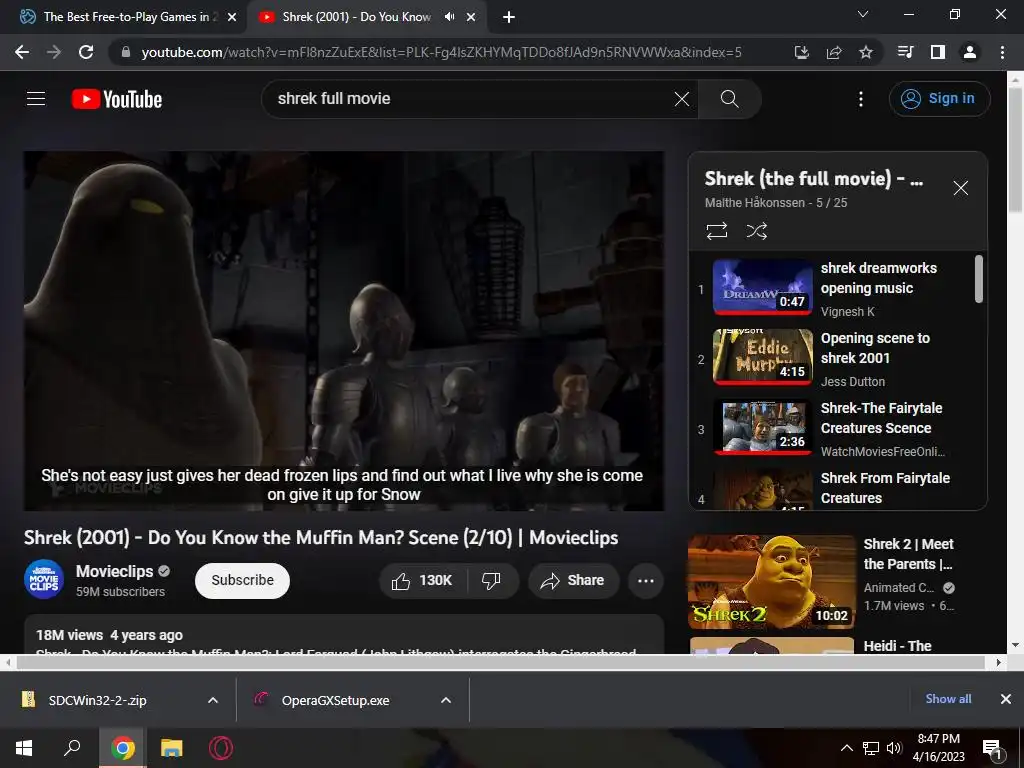Mute the Shrek tab via speaker icon
Screen dimensions: 1024x768
point(449,17)
